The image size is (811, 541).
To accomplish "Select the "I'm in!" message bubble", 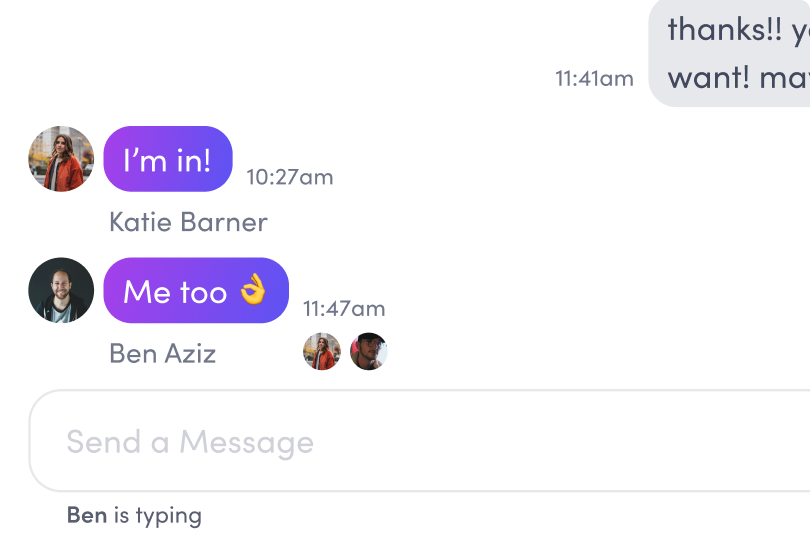I will point(168,159).
